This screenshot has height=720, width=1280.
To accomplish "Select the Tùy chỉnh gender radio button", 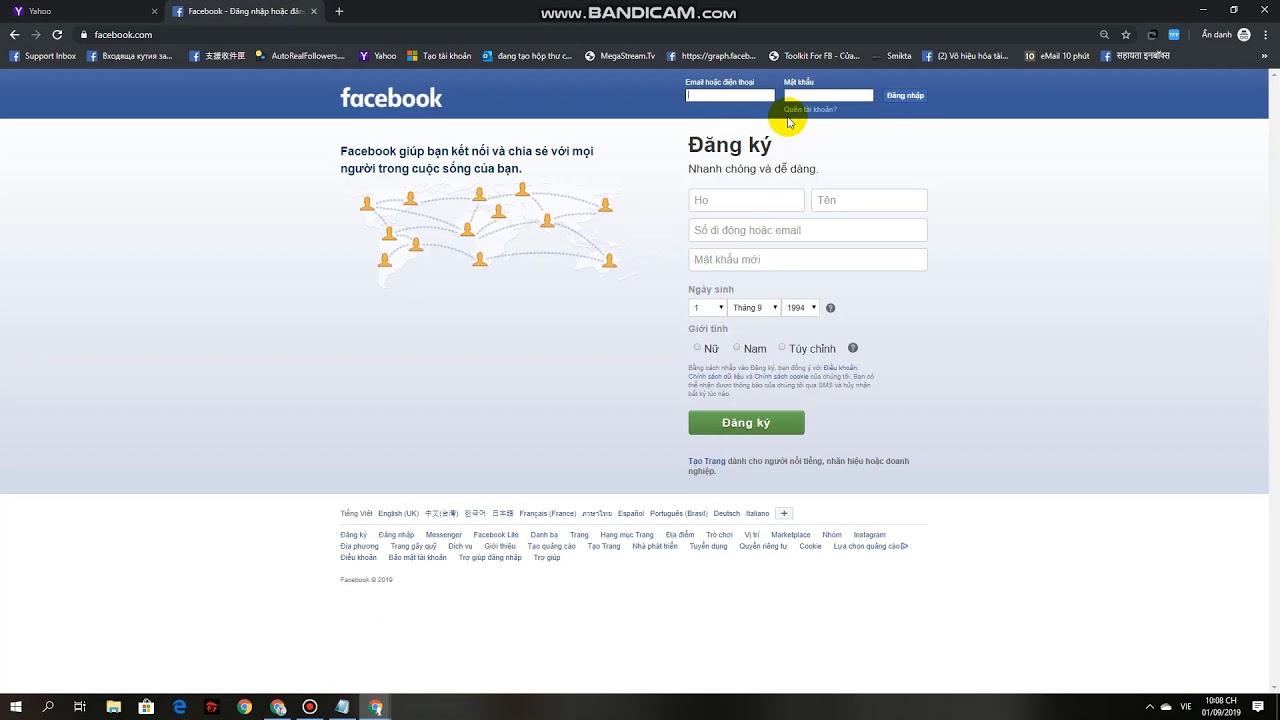I will pos(782,347).
